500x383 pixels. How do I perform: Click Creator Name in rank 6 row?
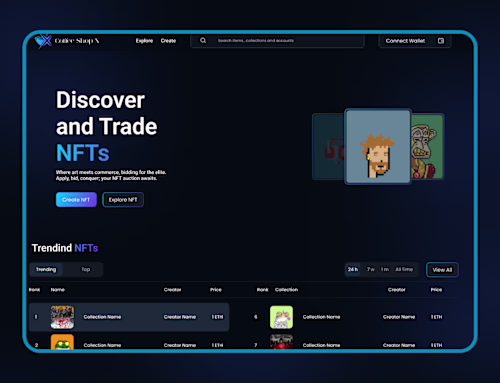[399, 317]
